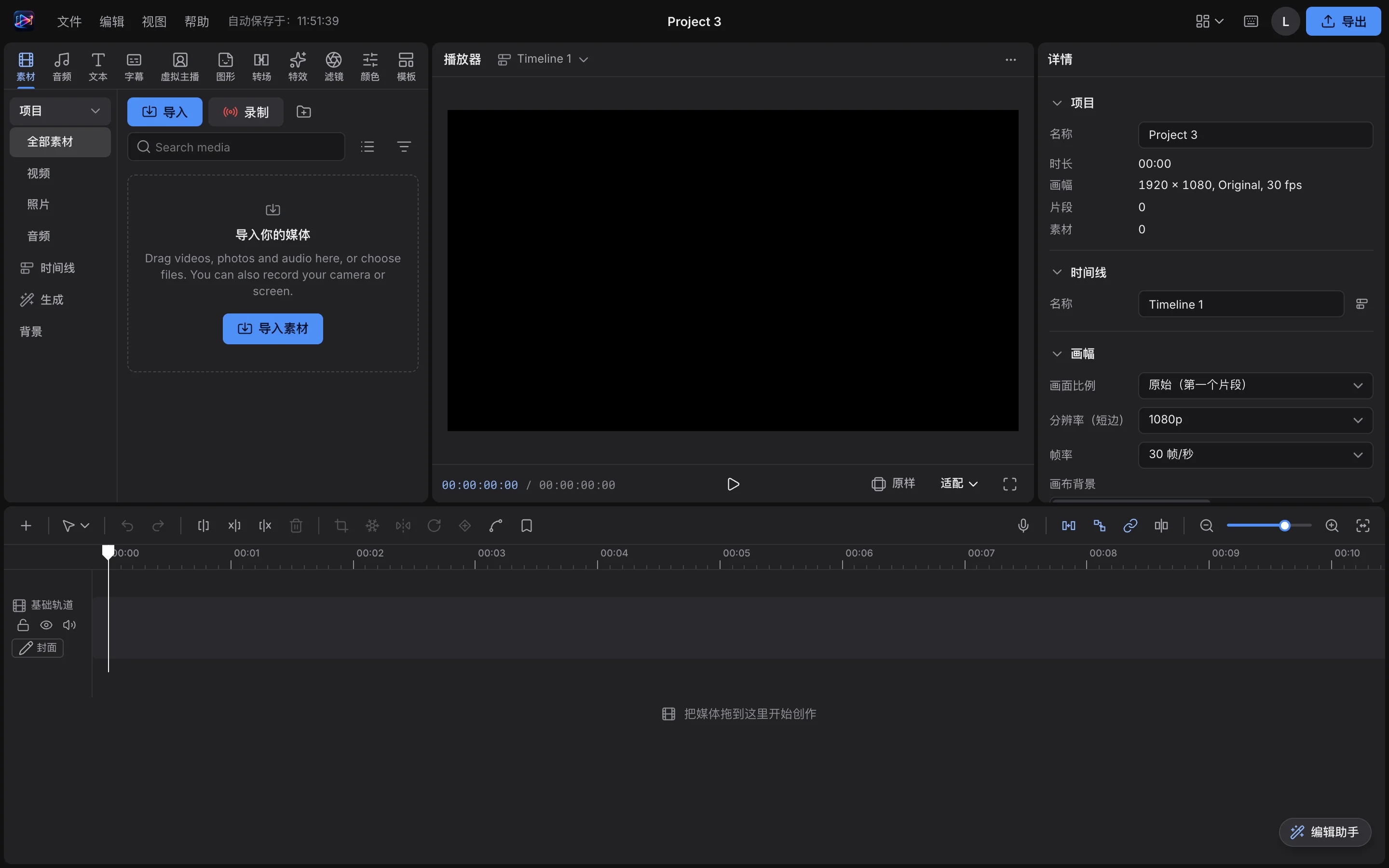This screenshot has width=1389, height=868.
Task: Click the blue 导出 export button
Action: coord(1343,22)
